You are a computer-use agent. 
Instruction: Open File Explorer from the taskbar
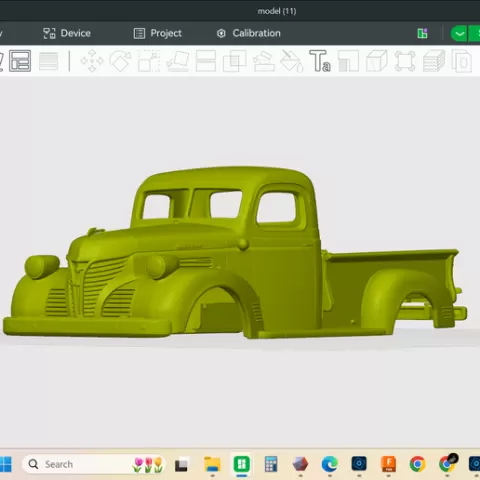212,464
